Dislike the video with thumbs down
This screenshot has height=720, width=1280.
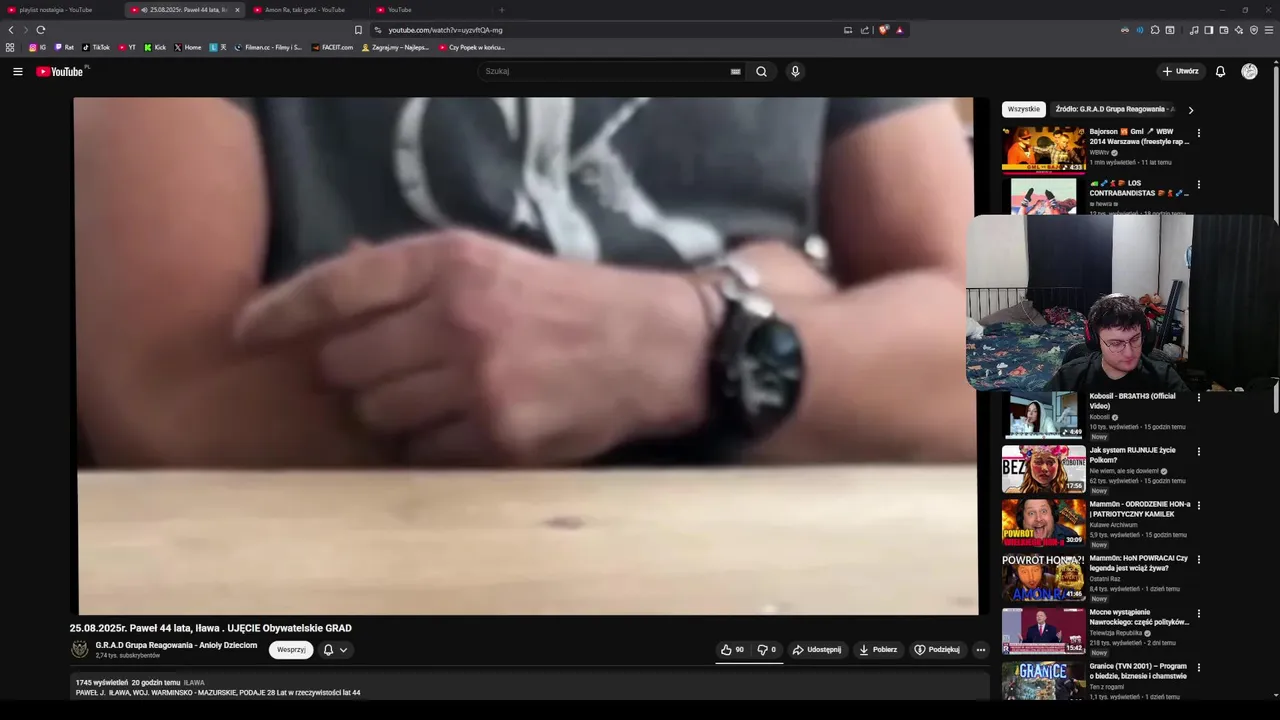(x=767, y=650)
